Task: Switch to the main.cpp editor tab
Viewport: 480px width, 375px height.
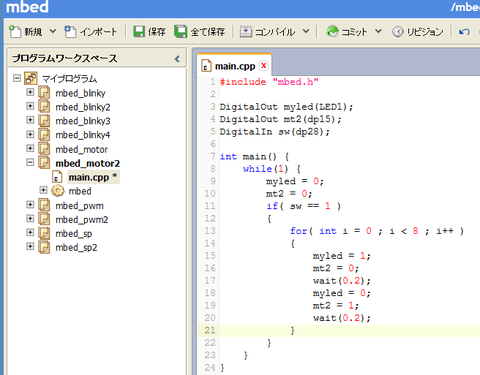Action: [x=235, y=66]
